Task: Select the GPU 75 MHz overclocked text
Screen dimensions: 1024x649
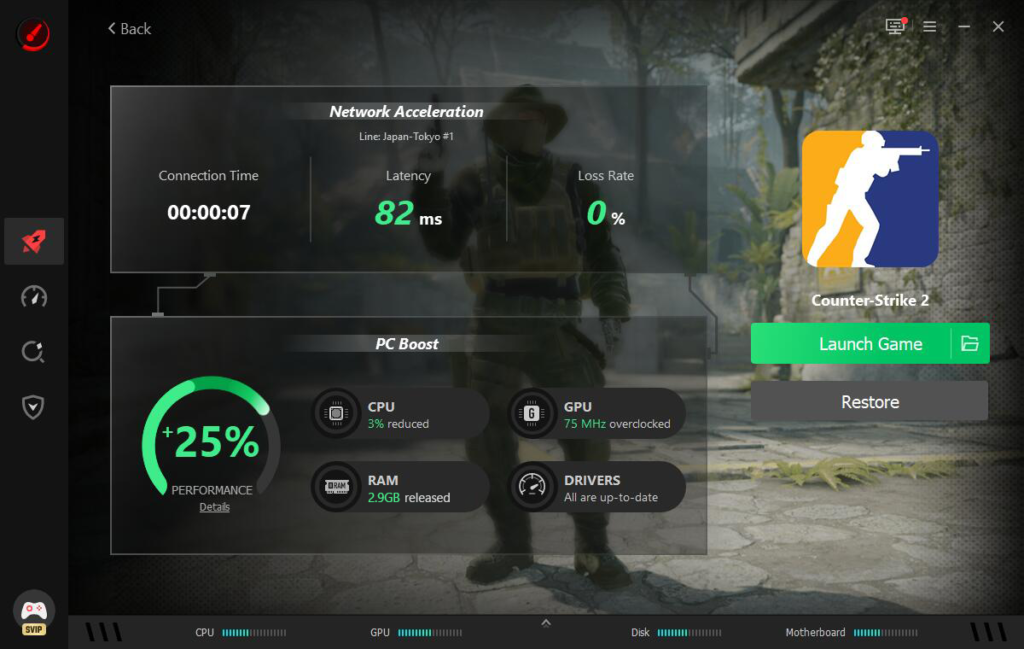Action: pyautogui.click(x=616, y=424)
